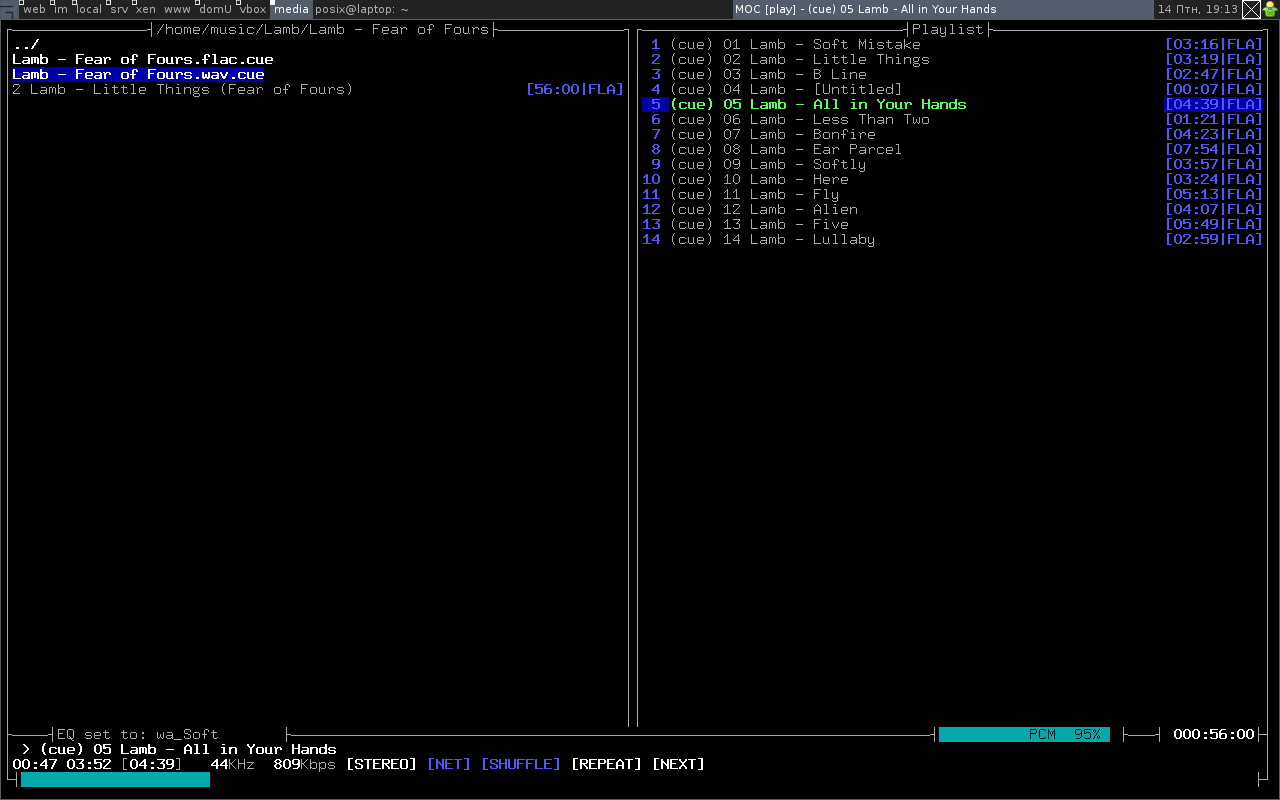Click the remaining time 03:52
The height and width of the screenshot is (800, 1280).
tap(89, 764)
